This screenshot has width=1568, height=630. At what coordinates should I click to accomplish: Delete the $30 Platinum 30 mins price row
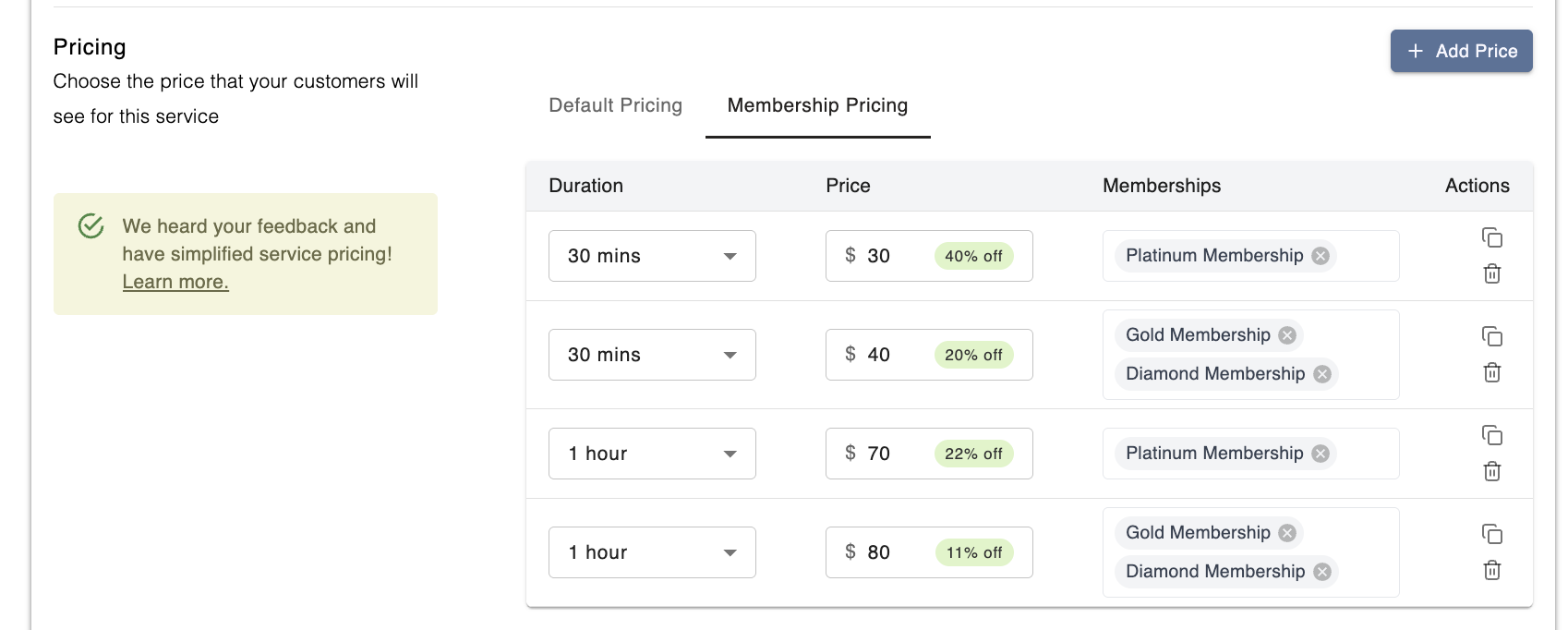click(x=1491, y=273)
